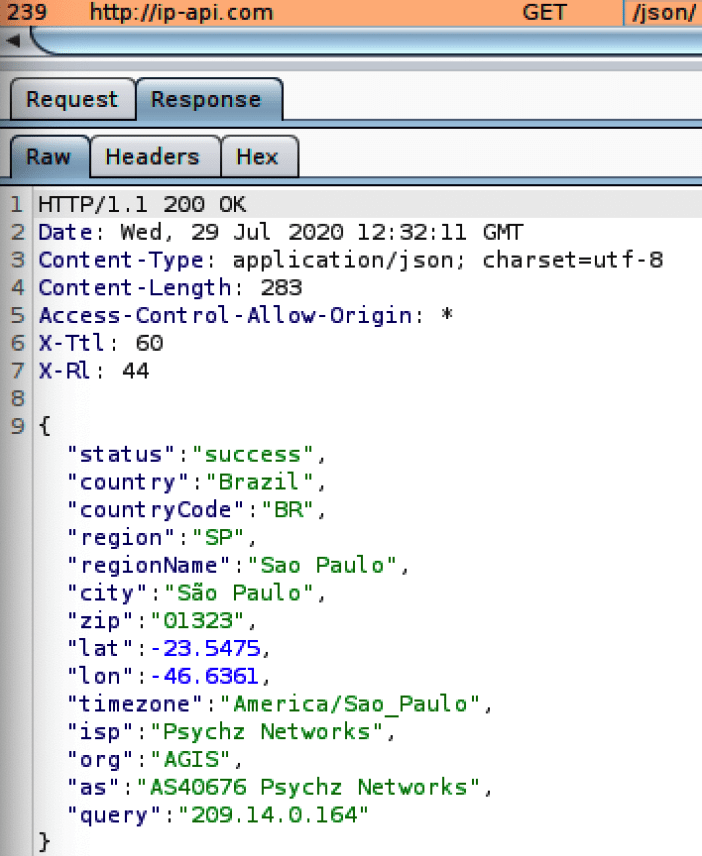Click line number 9 in gutter
This screenshot has width=702, height=856.
point(17,426)
